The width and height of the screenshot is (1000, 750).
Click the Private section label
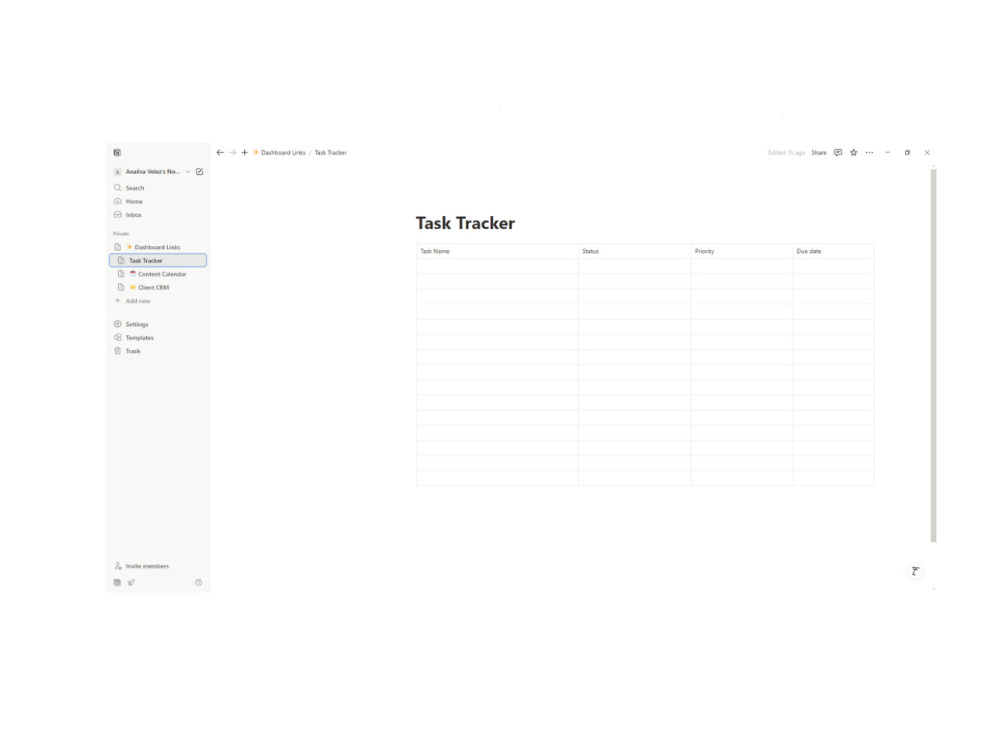[121, 234]
